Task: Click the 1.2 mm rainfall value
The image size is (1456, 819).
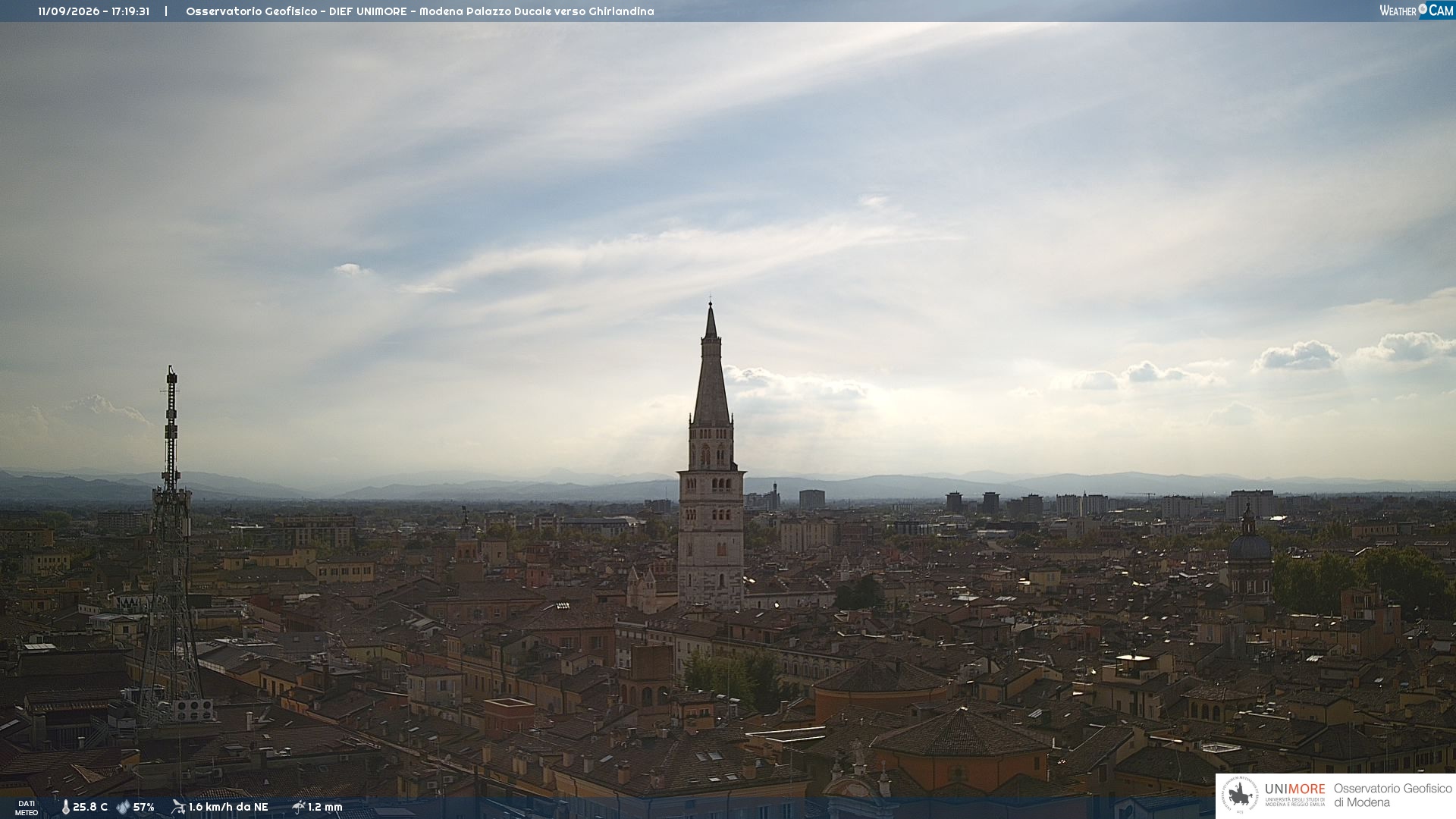Action: pyautogui.click(x=325, y=807)
